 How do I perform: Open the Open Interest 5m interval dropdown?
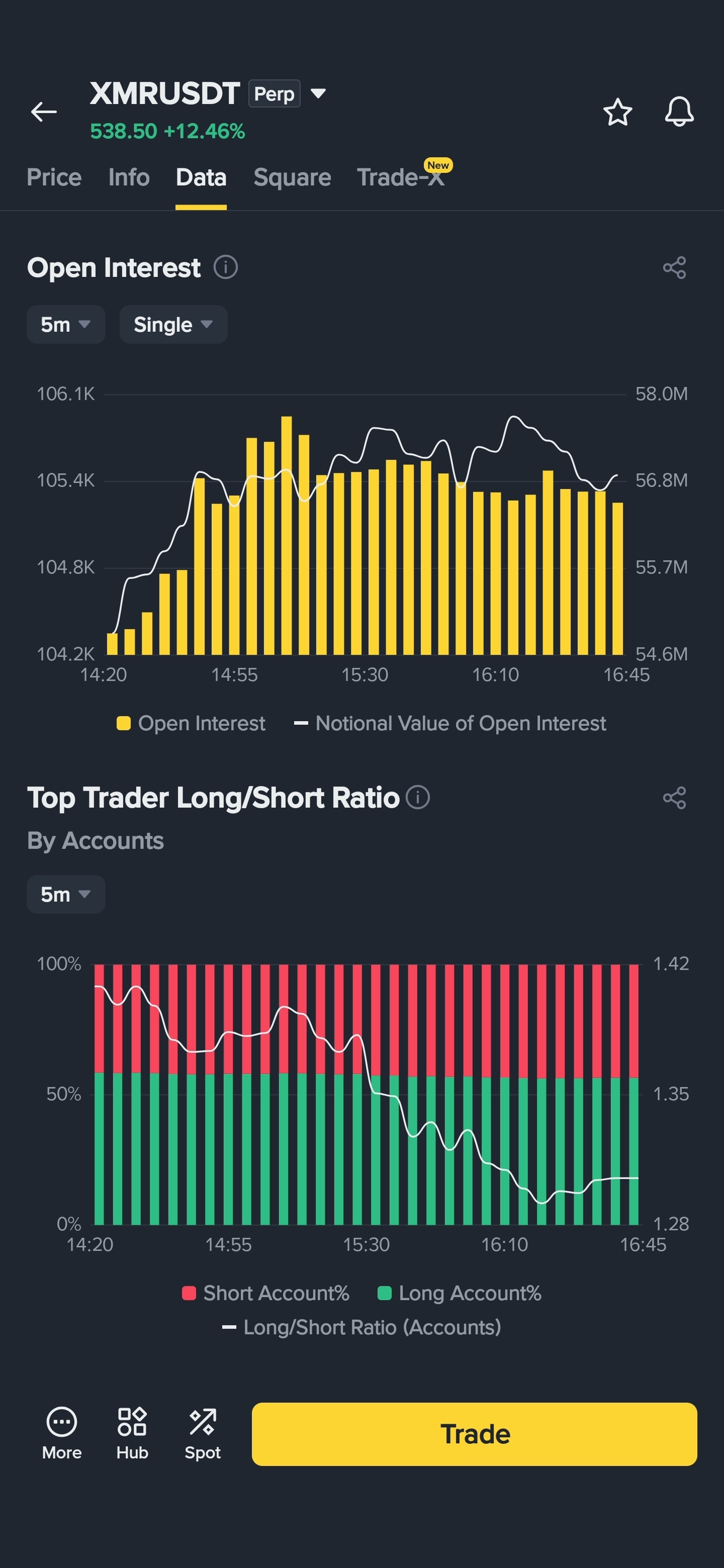66,325
